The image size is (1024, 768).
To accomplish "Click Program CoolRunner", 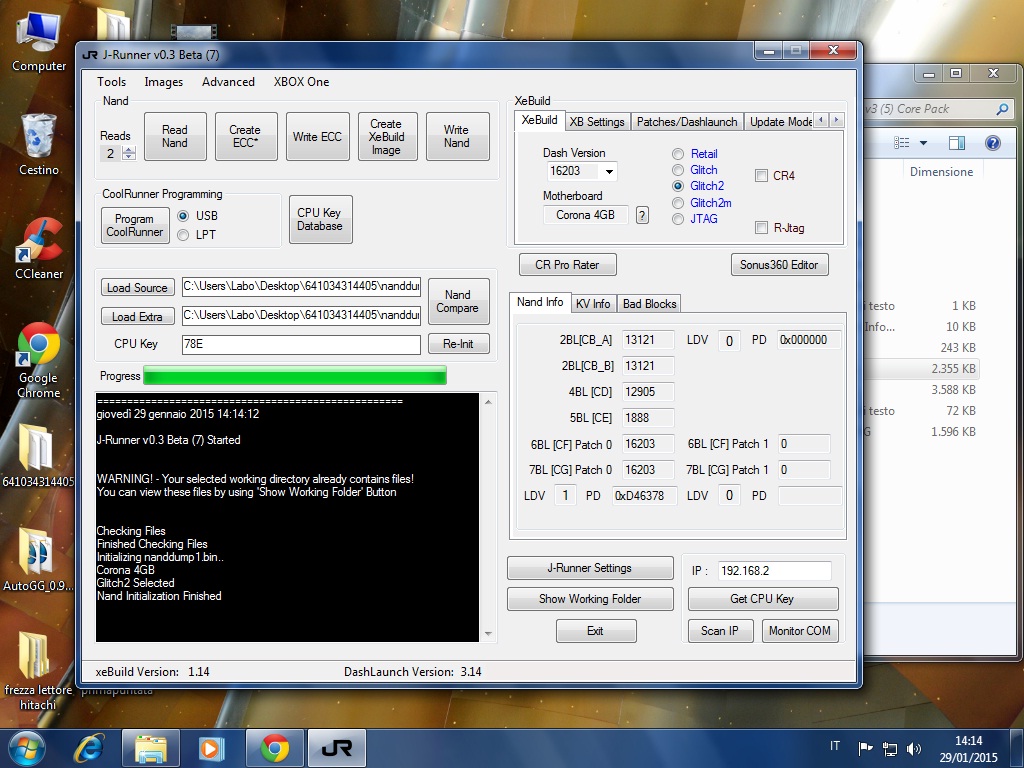I will click(x=135, y=225).
